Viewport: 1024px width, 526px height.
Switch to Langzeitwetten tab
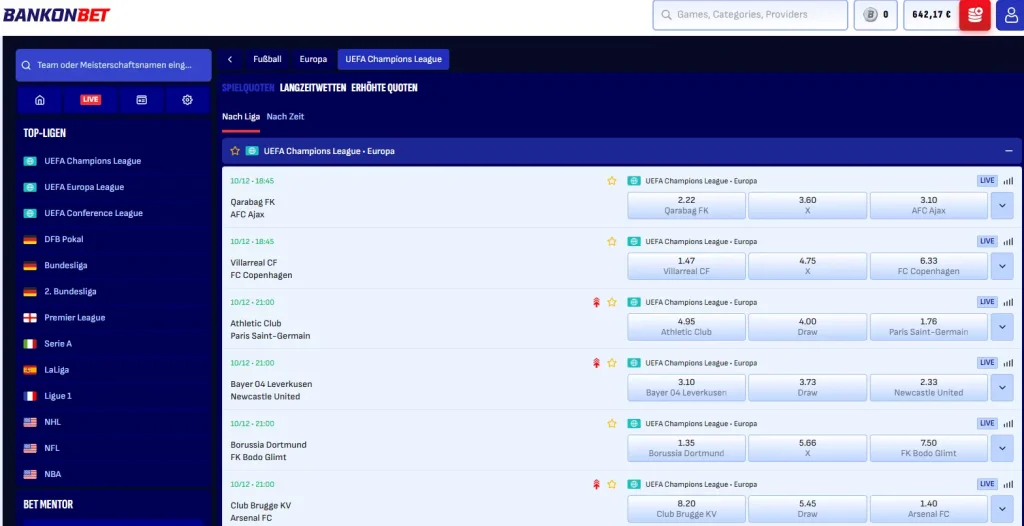pyautogui.click(x=313, y=88)
